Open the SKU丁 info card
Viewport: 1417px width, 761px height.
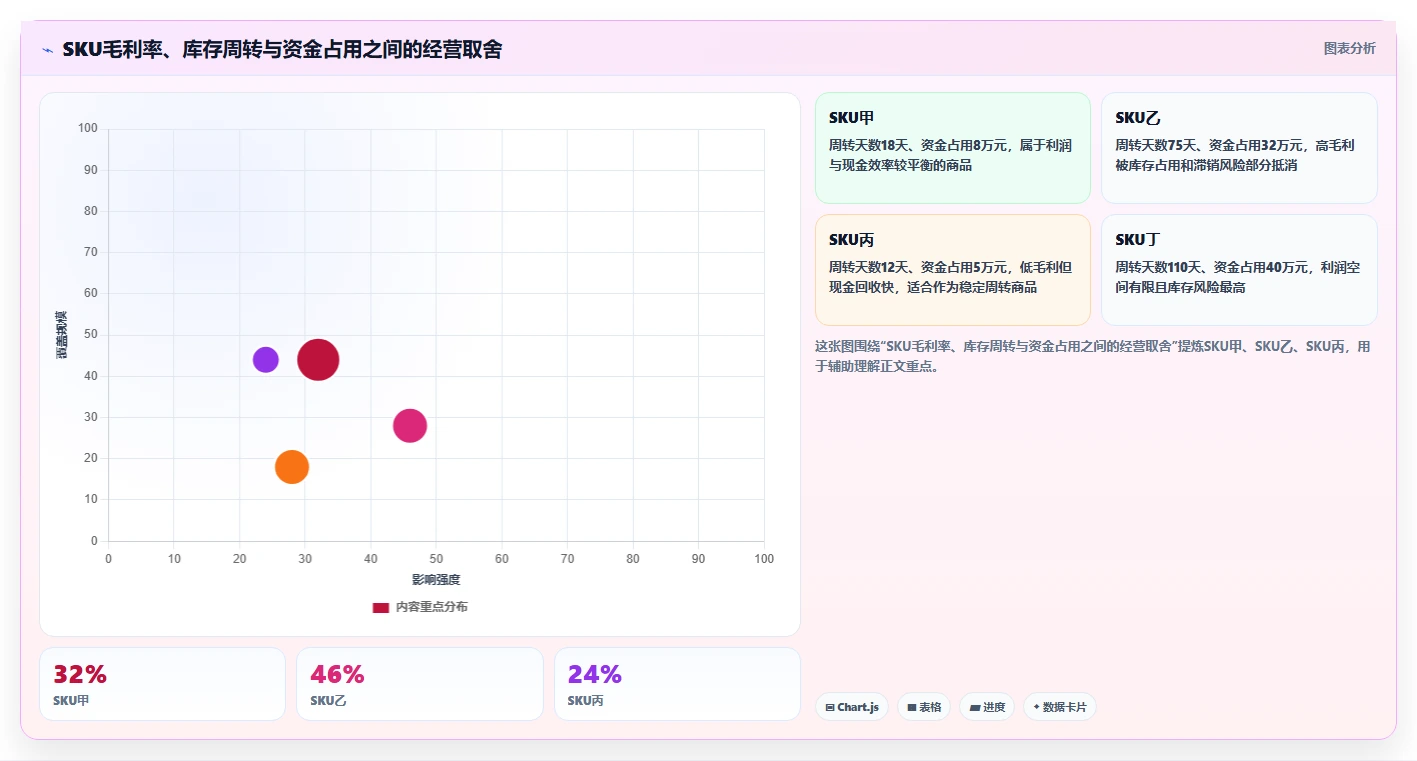point(1239,270)
